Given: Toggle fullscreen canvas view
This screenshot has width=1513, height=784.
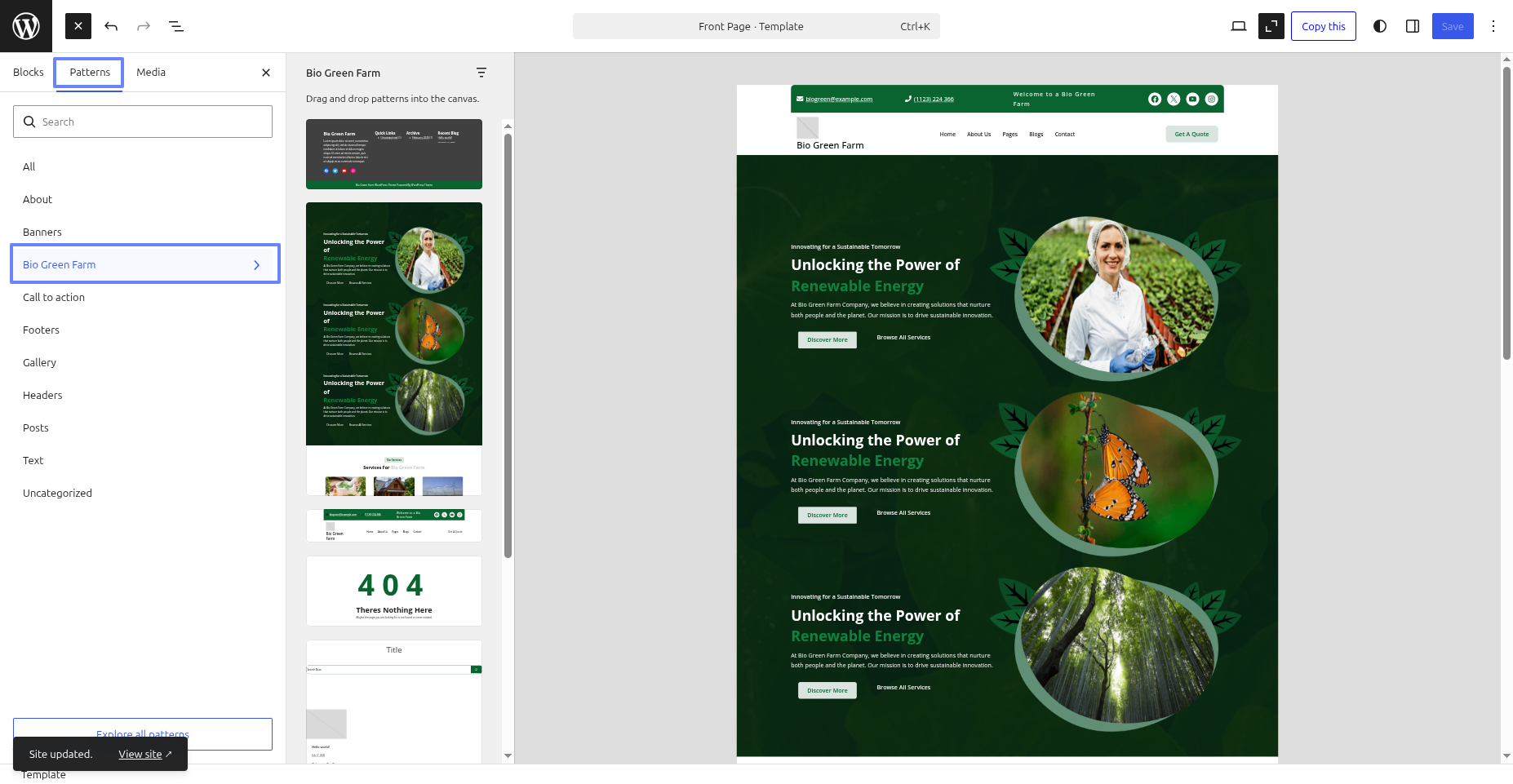Looking at the screenshot, I should click(1271, 26).
